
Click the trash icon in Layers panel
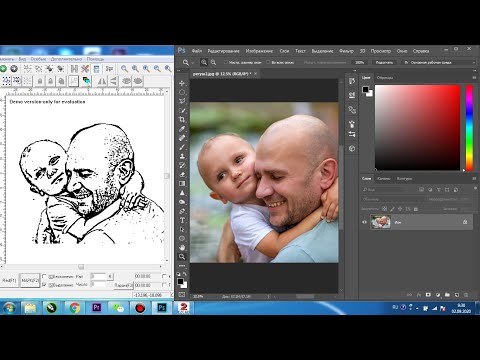click(x=466, y=295)
